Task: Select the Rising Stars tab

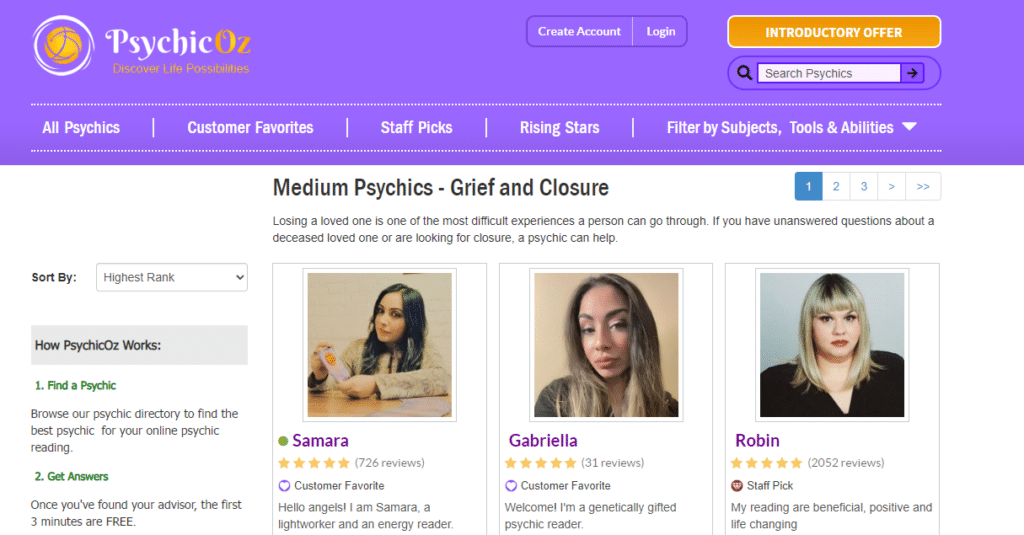Action: [559, 128]
